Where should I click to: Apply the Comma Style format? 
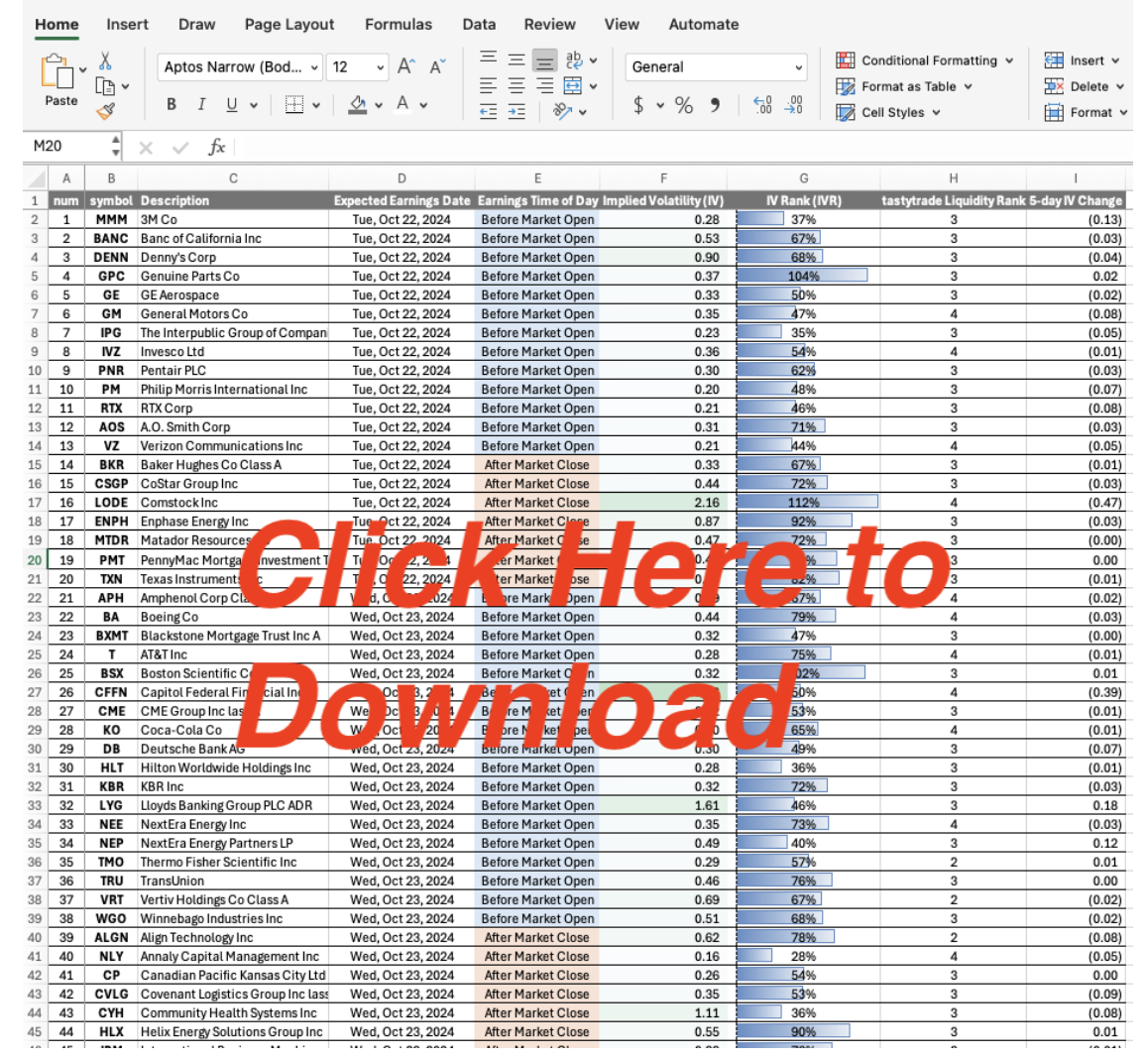(715, 105)
